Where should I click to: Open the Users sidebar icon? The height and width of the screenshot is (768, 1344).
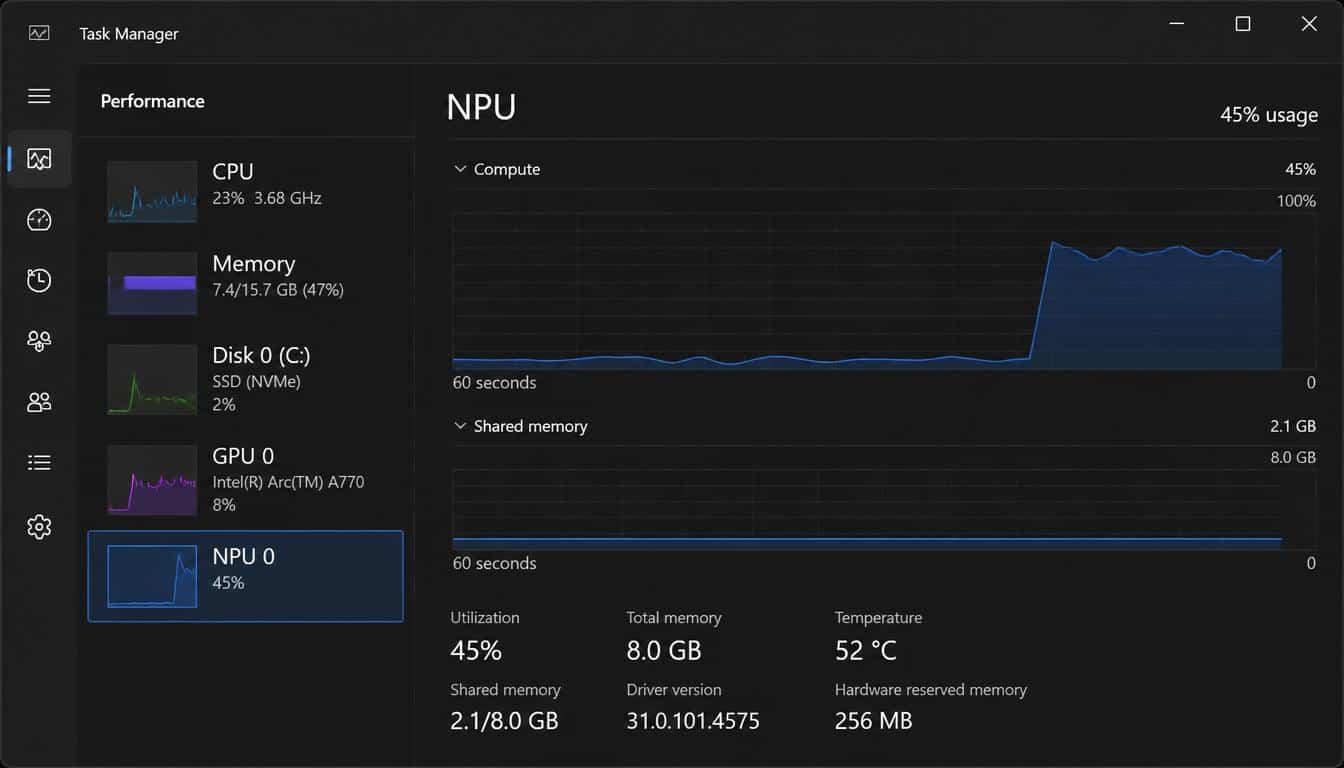pos(39,342)
